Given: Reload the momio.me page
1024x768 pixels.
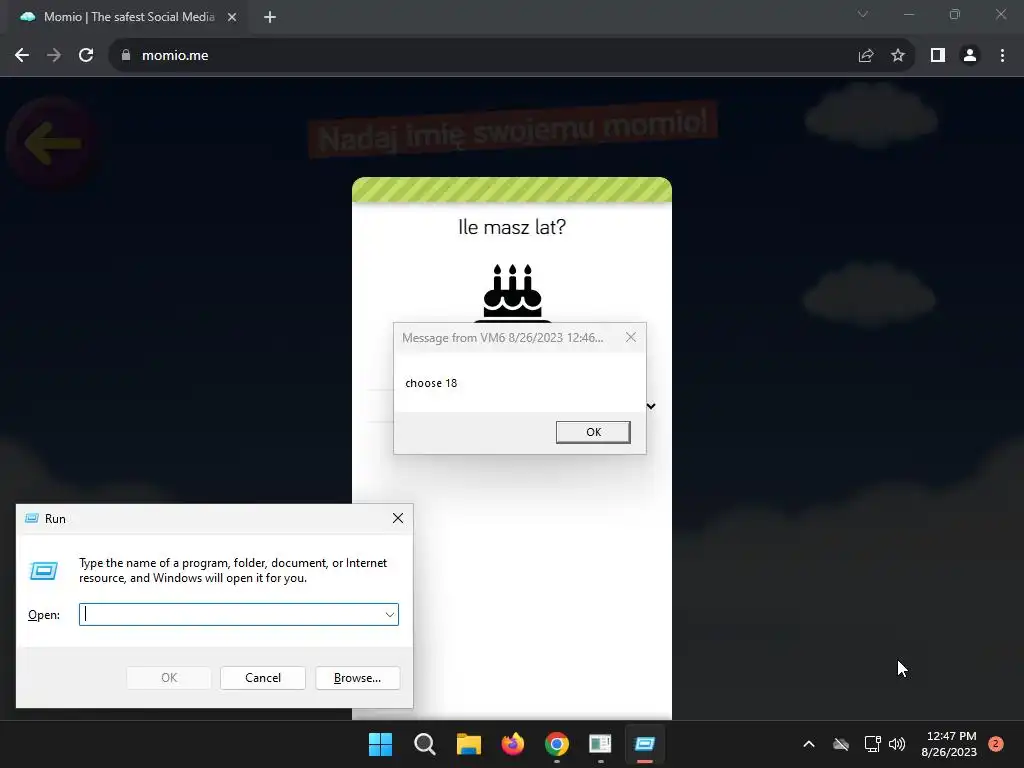Looking at the screenshot, I should pos(86,56).
